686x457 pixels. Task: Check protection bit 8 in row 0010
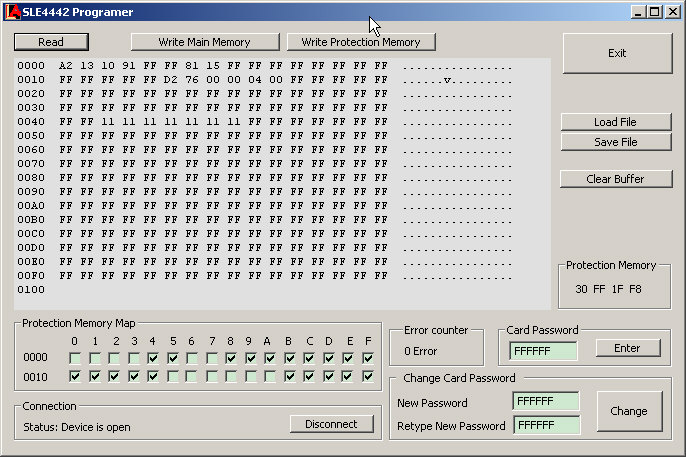point(231,376)
